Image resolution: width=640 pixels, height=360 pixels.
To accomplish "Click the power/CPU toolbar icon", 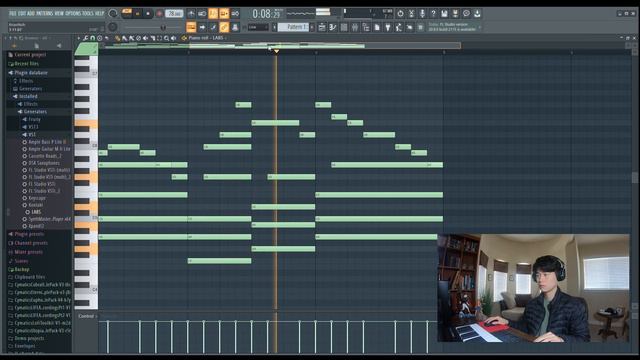I will (400, 13).
